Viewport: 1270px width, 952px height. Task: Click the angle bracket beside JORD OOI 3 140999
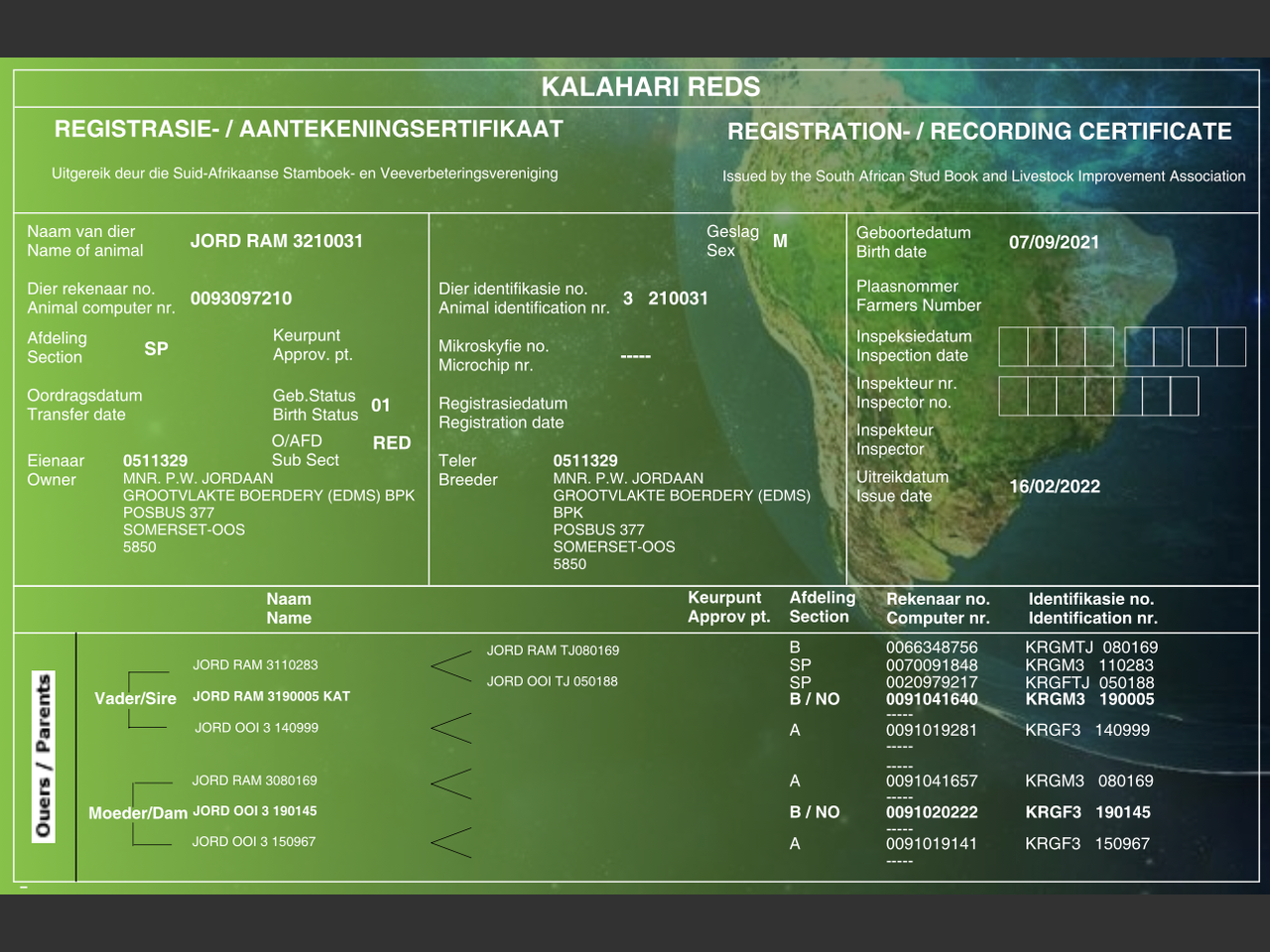(x=451, y=728)
